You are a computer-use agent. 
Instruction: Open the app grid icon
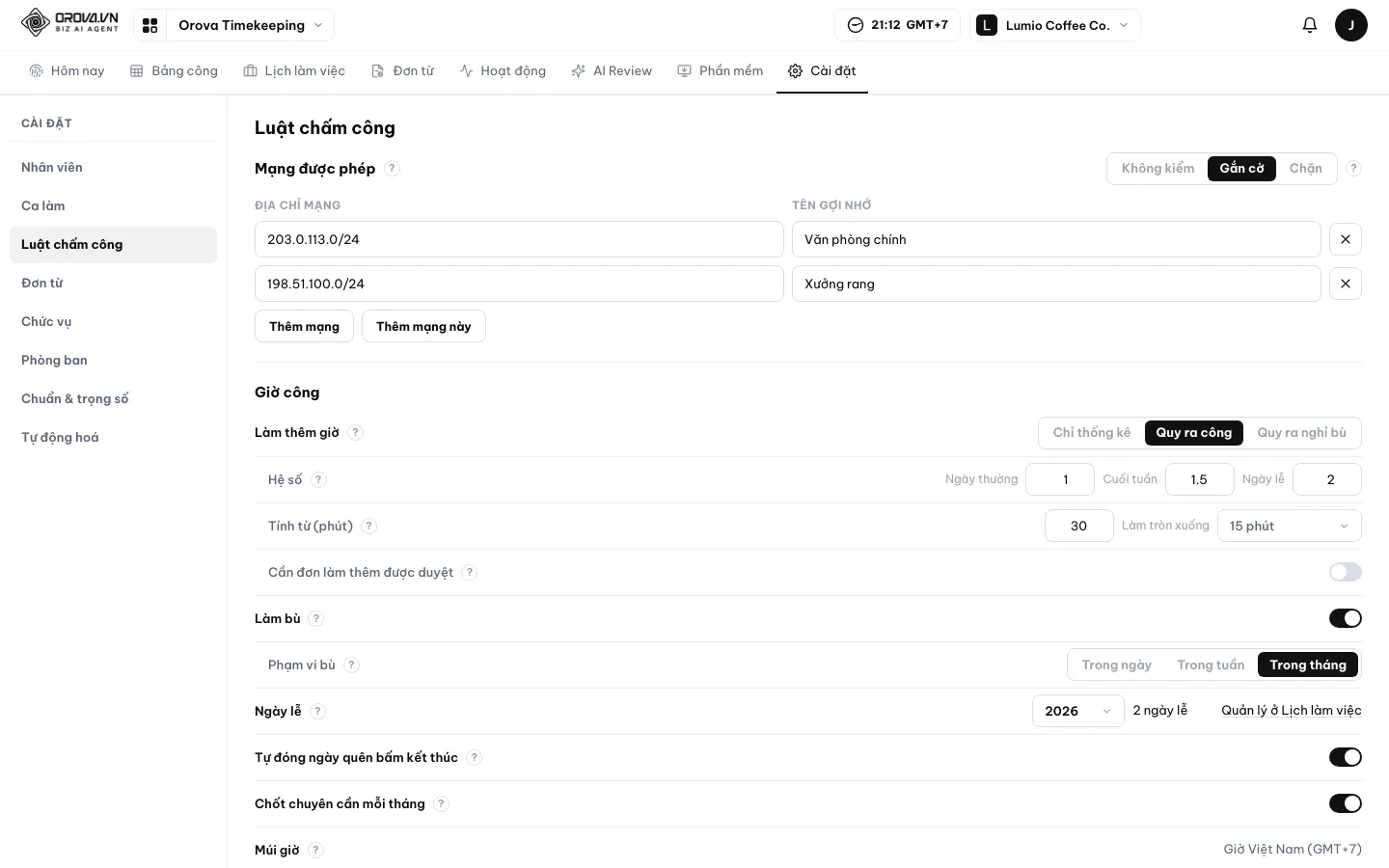point(150,25)
